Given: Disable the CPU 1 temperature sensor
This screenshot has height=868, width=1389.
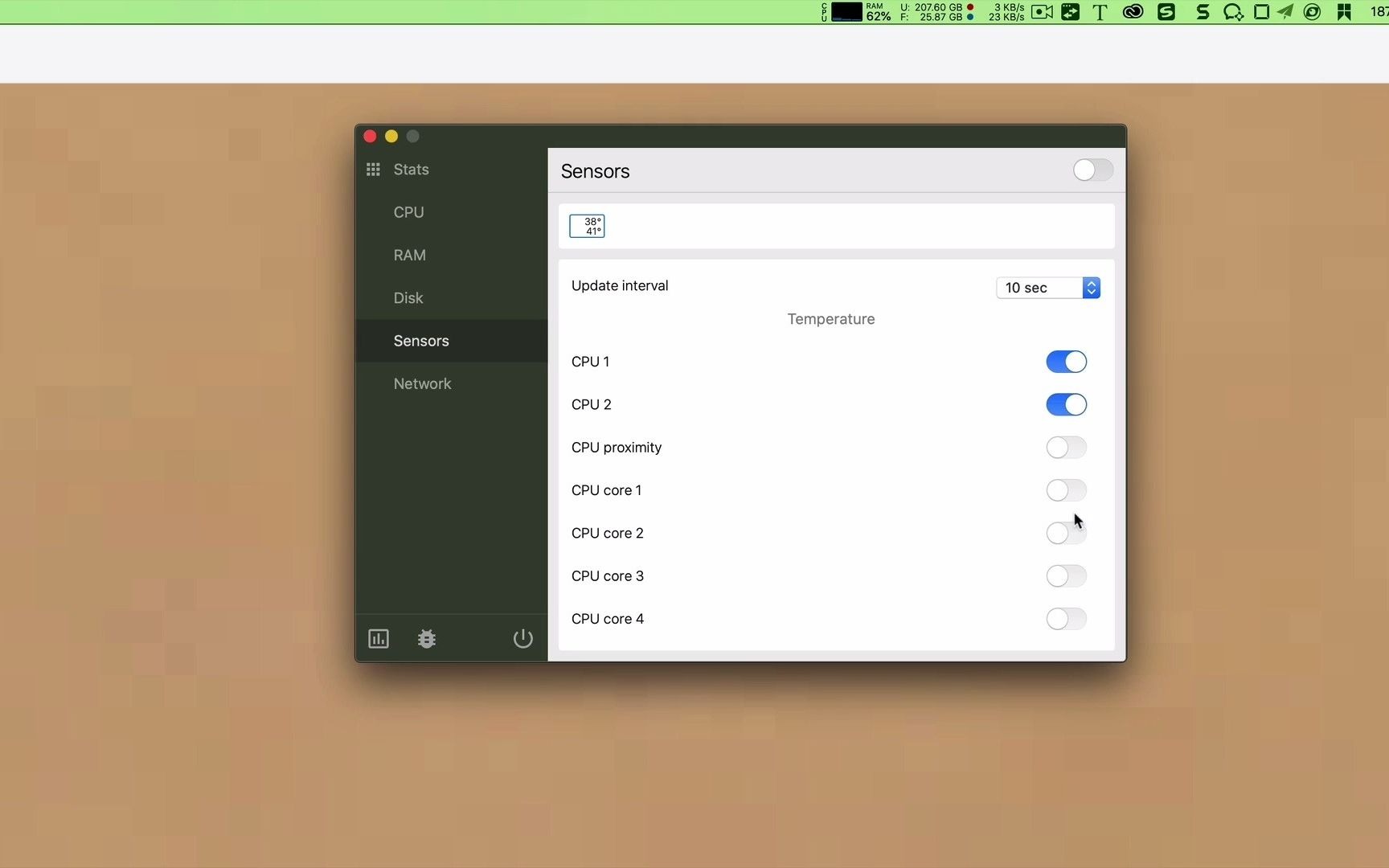Looking at the screenshot, I should [x=1065, y=362].
